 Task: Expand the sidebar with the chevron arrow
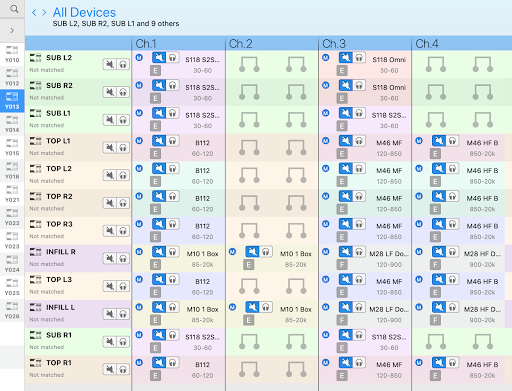12,31
